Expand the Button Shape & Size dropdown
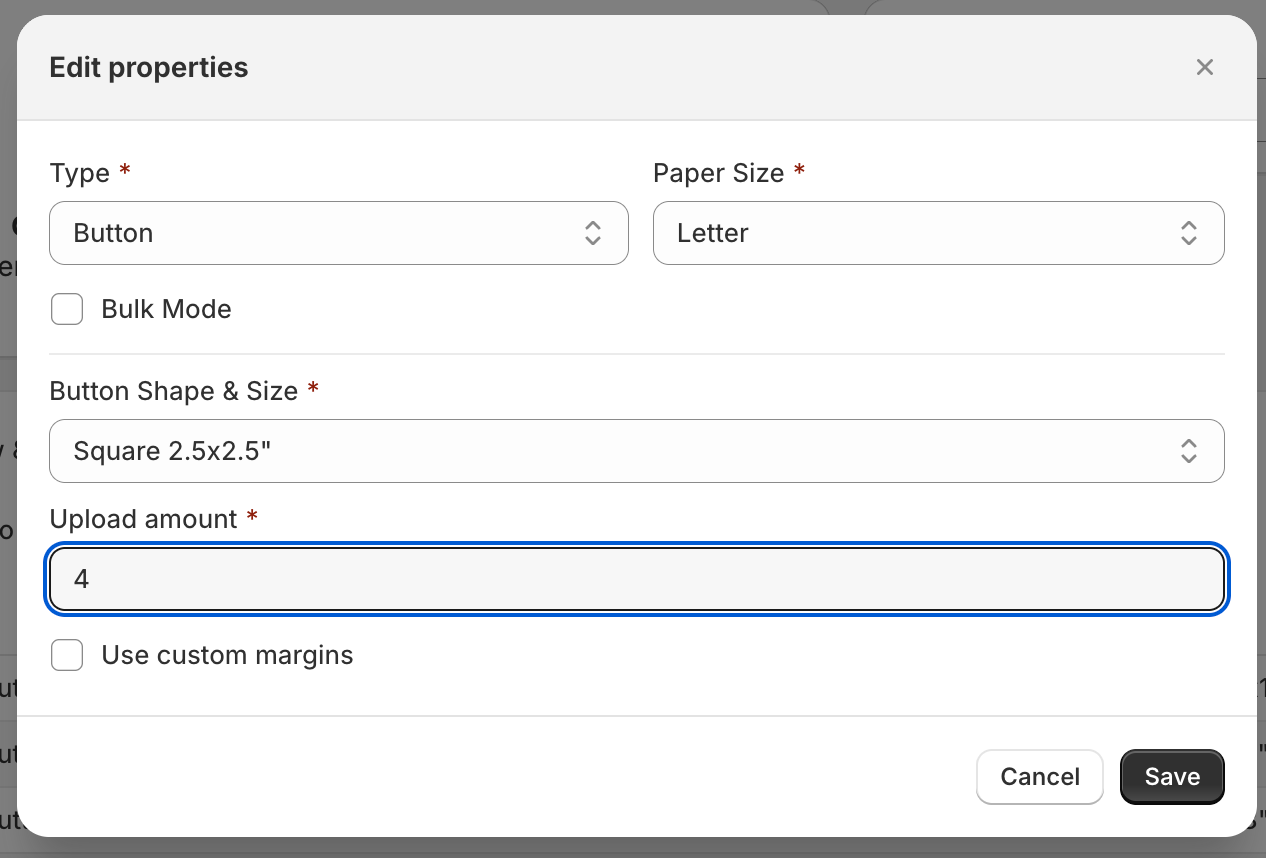The height and width of the screenshot is (858, 1266). (620, 451)
